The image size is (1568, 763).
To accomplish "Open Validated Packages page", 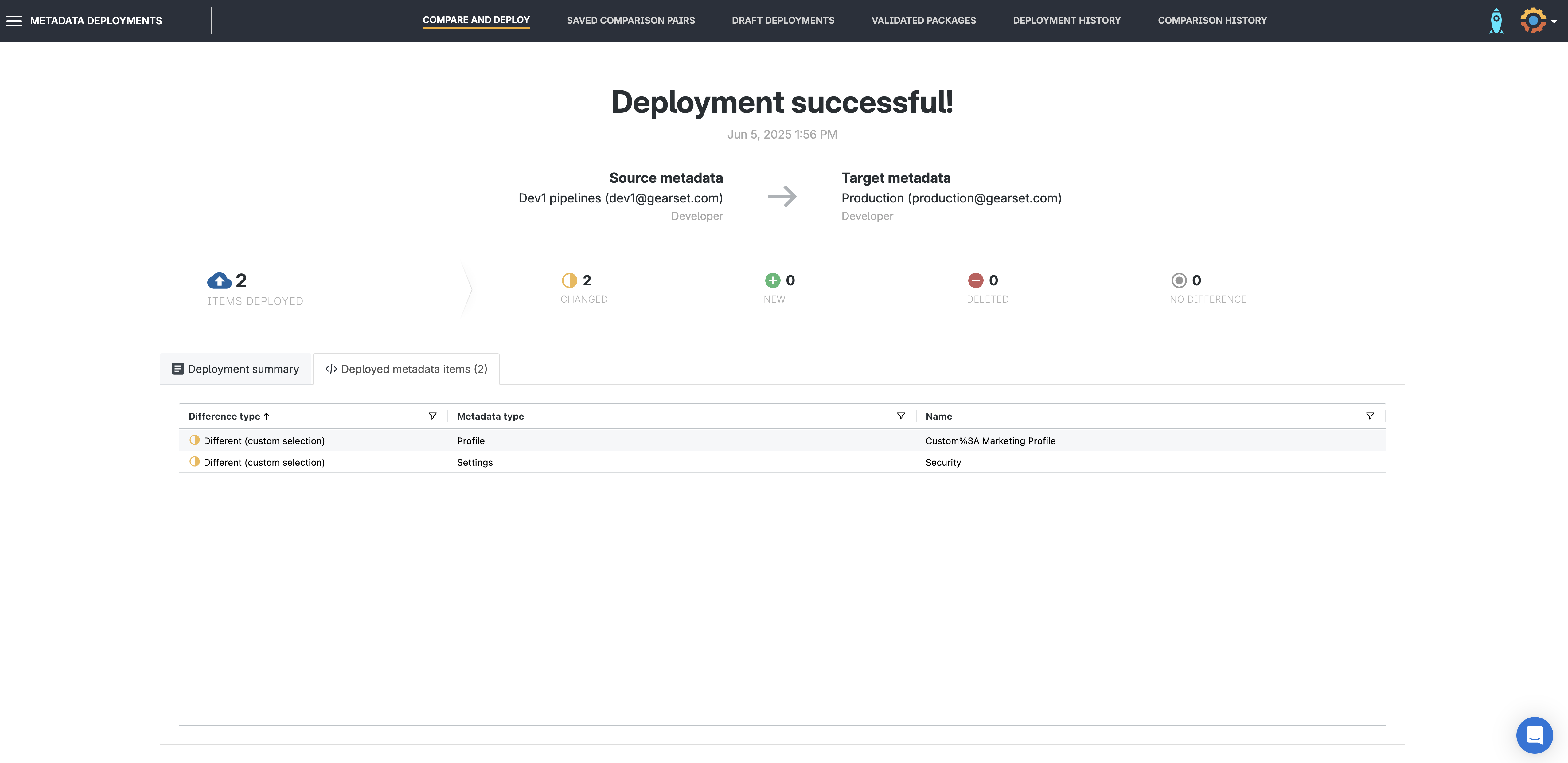I will [923, 20].
